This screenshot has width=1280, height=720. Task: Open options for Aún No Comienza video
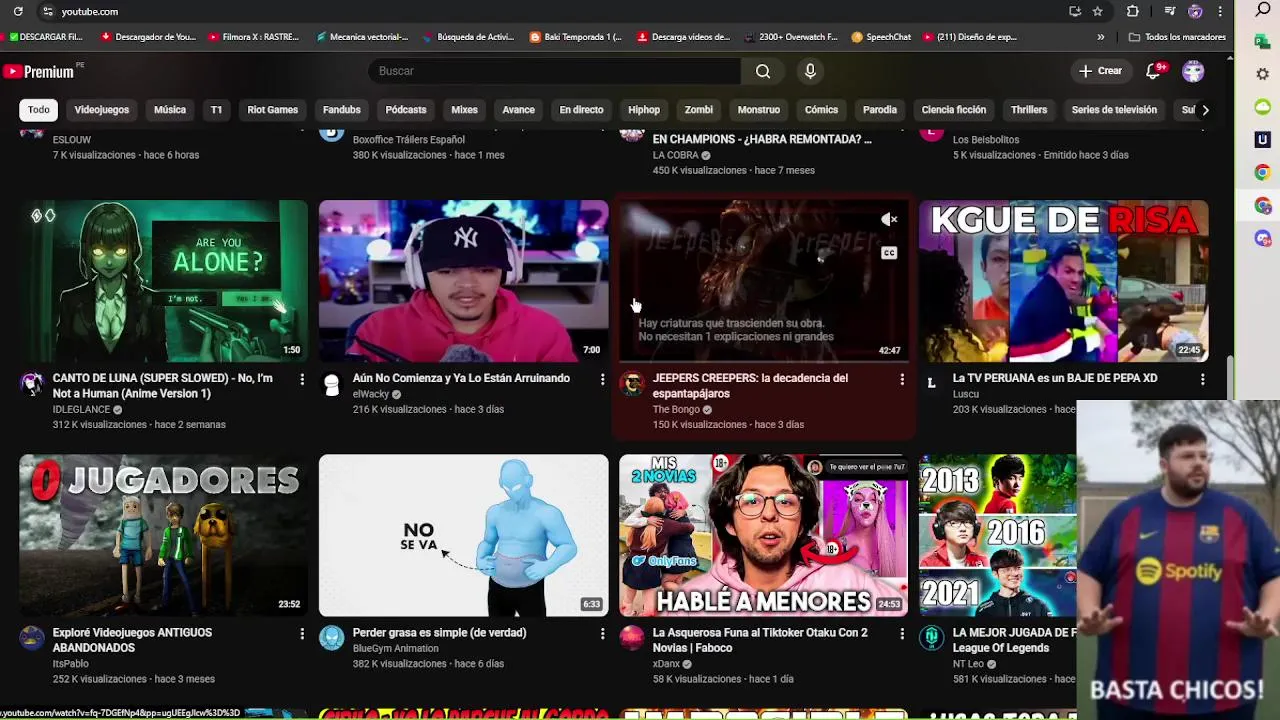tap(602, 379)
